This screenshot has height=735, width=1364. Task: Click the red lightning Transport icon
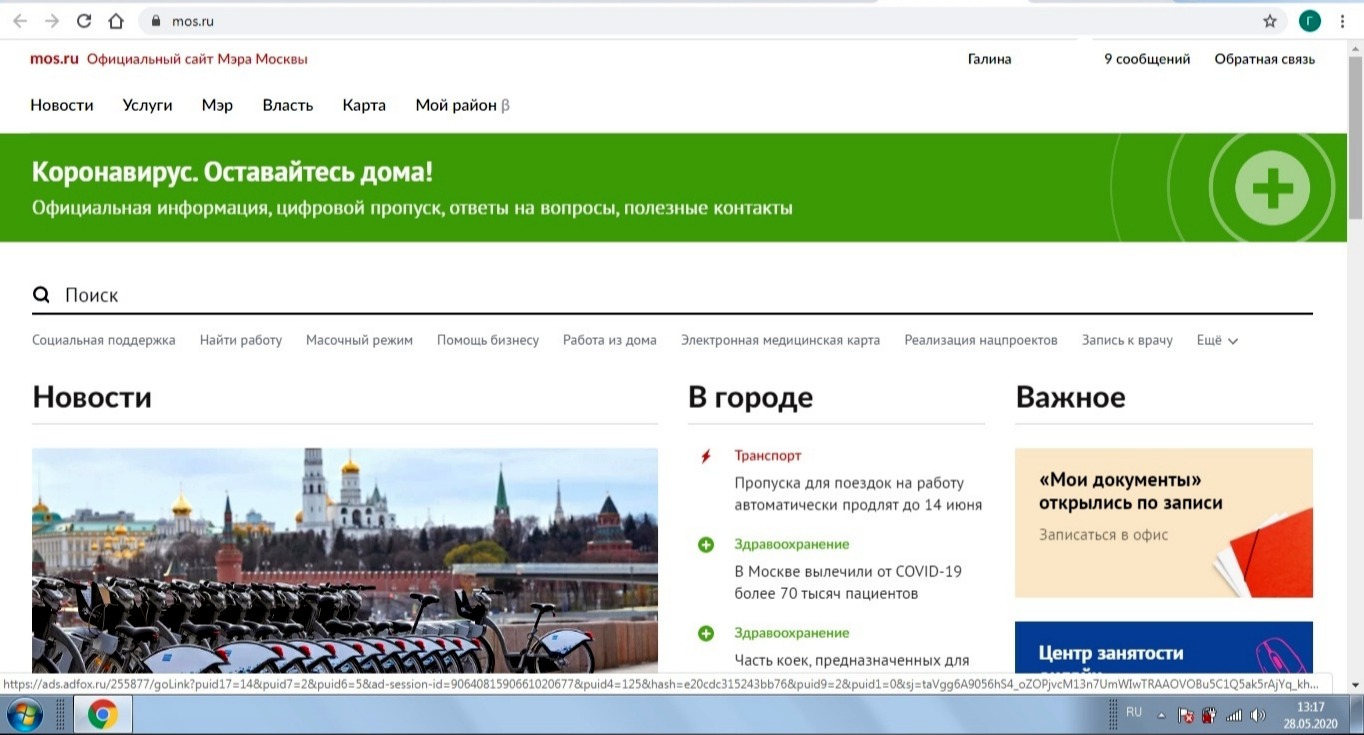pos(706,456)
